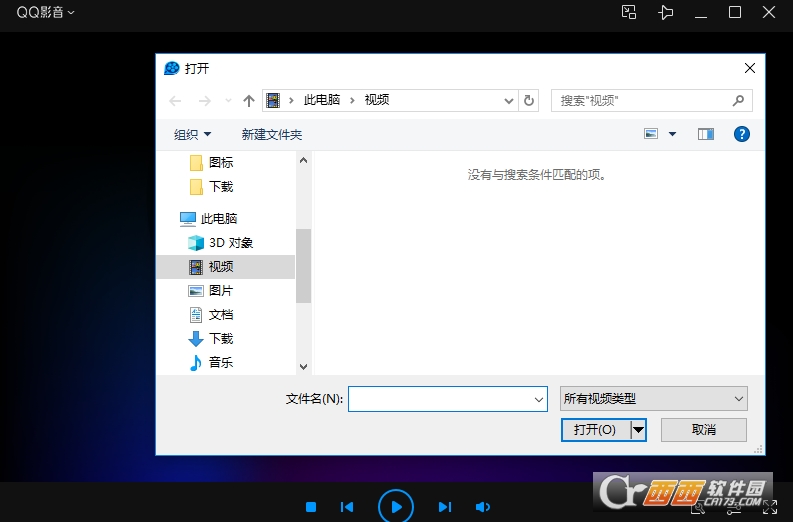The width and height of the screenshot is (793, 522).
Task: Click the 打开(O) button
Action: pyautogui.click(x=595, y=430)
